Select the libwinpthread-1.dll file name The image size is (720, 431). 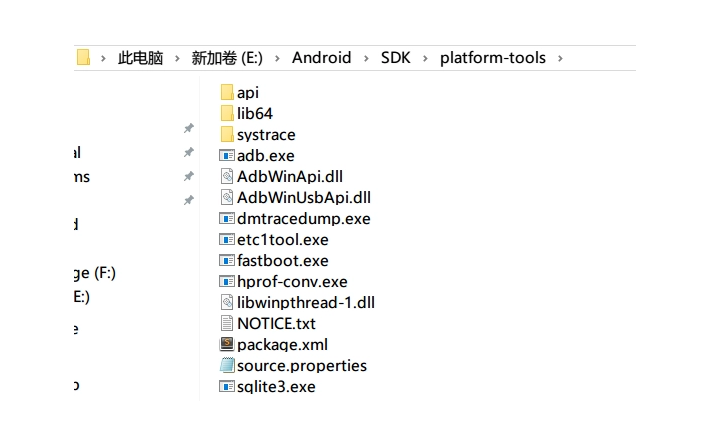coord(306,303)
